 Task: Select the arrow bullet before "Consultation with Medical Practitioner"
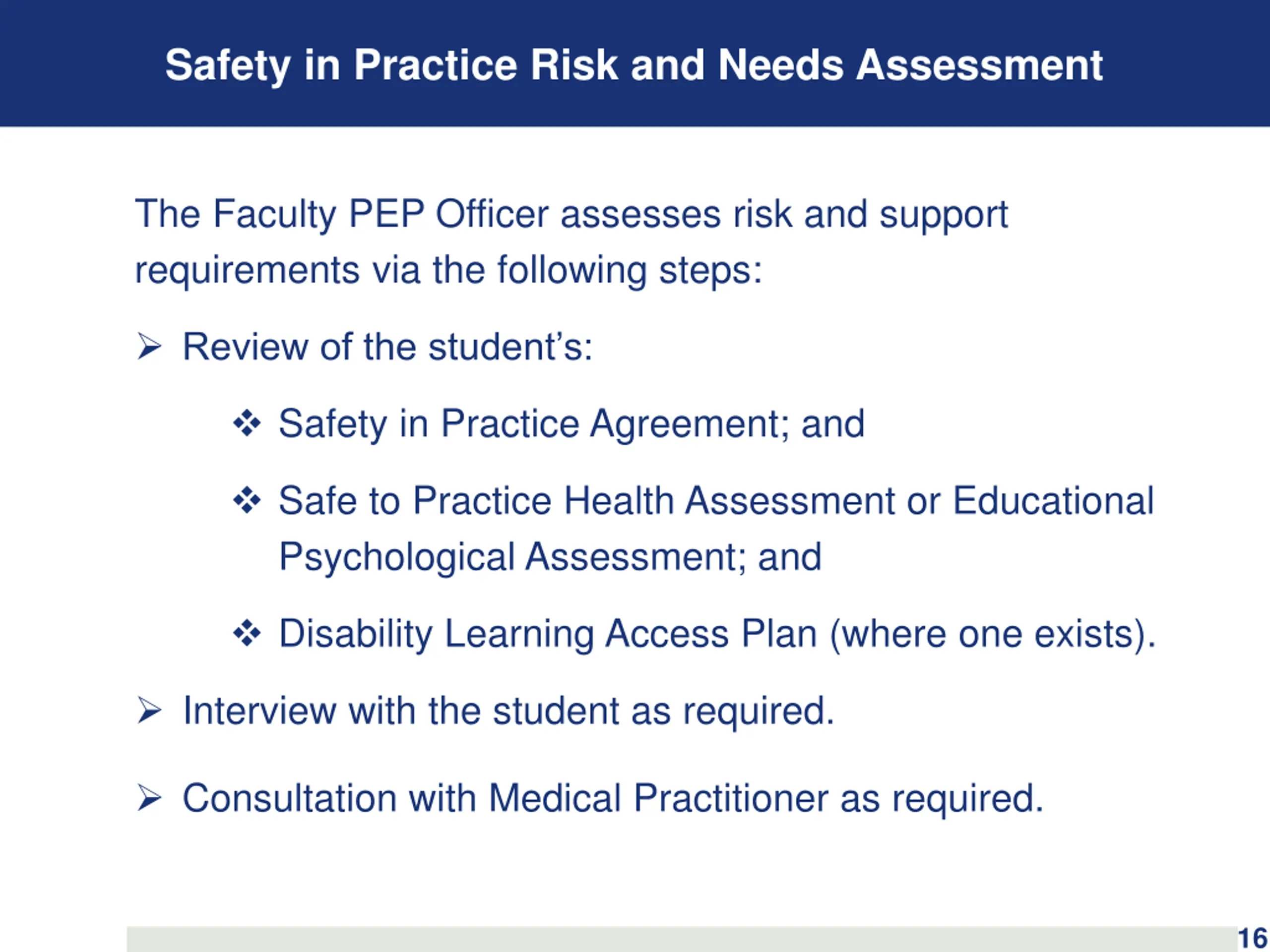coord(149,798)
